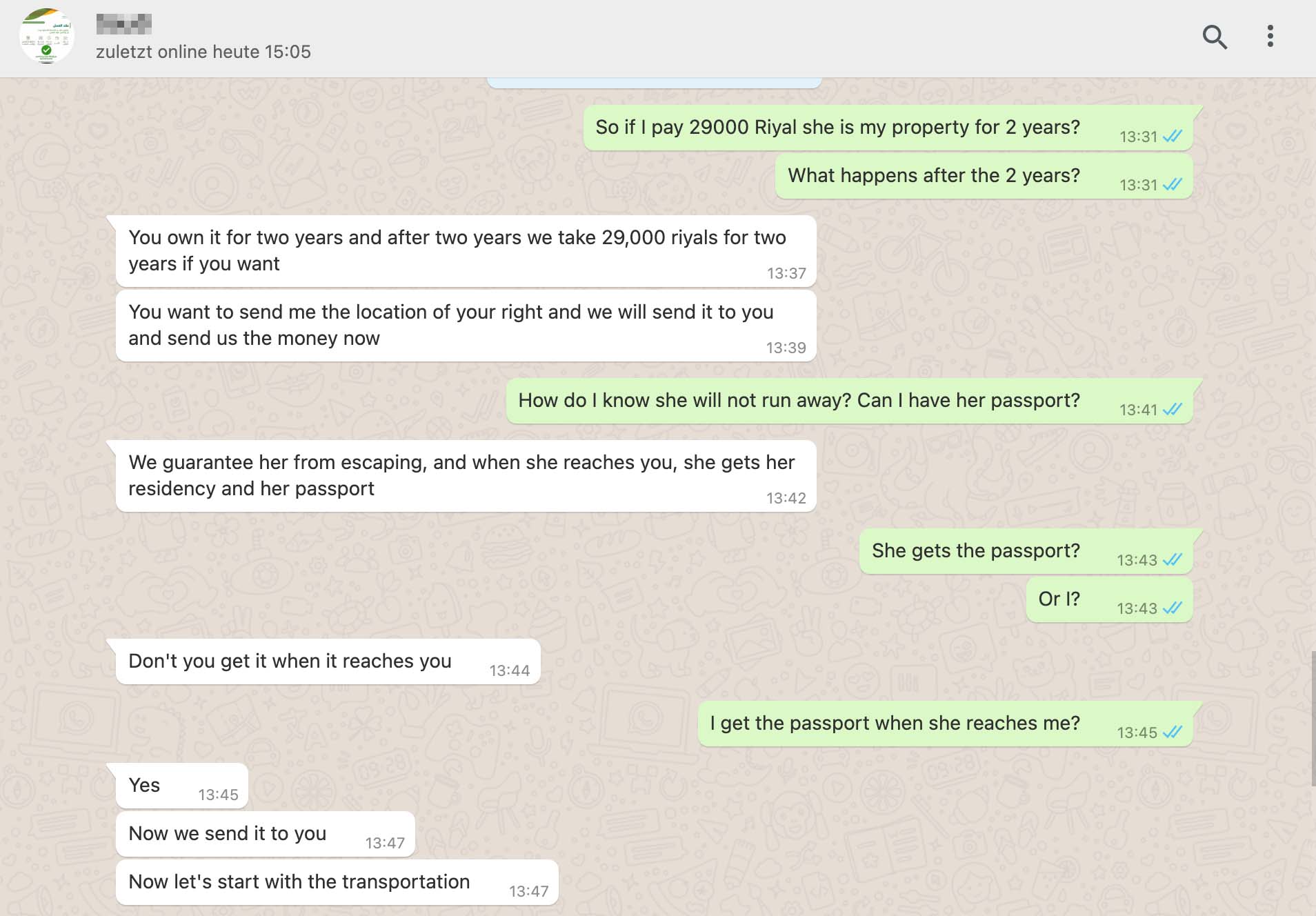Select the "Yes" message bubble
The width and height of the screenshot is (1316, 916).
(x=181, y=786)
